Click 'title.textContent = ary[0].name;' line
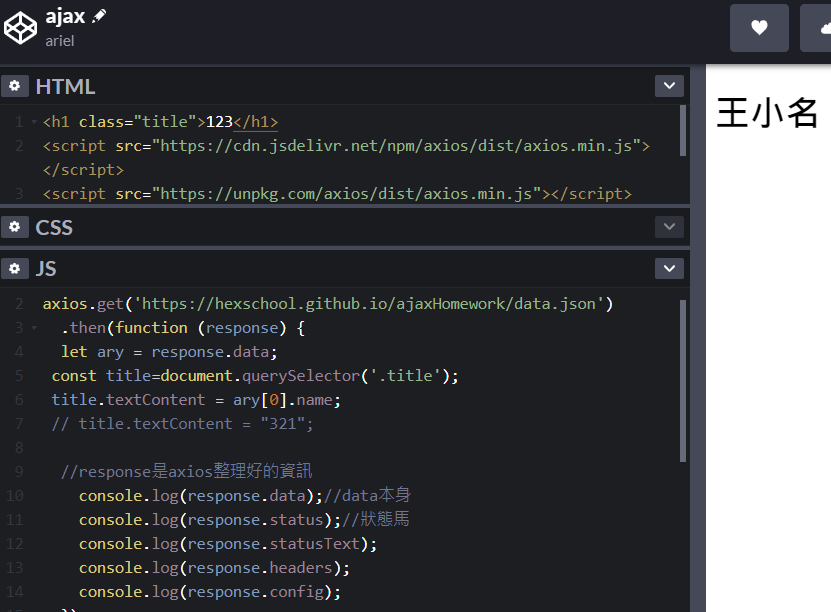 point(196,400)
